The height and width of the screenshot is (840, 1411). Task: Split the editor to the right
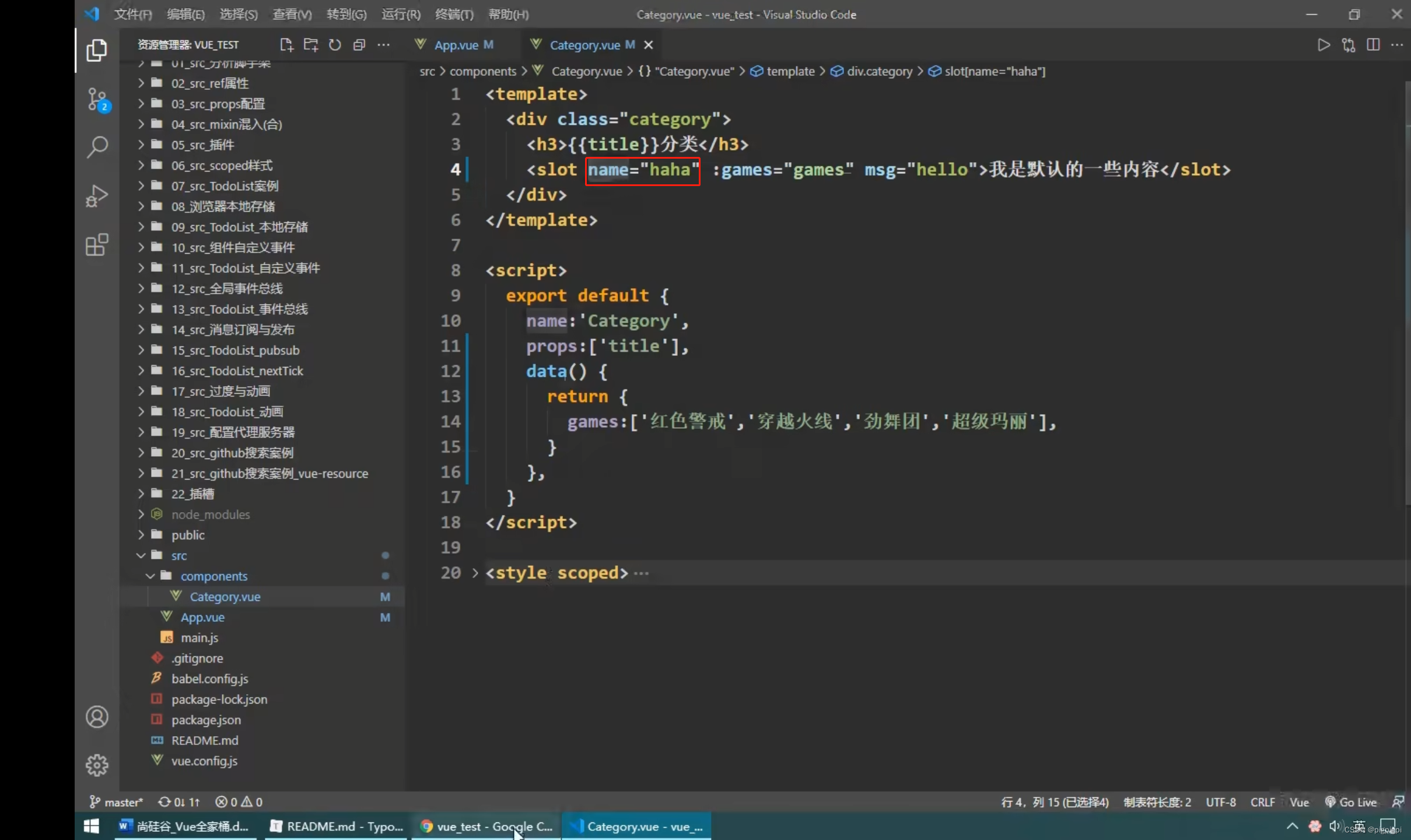click(1373, 45)
